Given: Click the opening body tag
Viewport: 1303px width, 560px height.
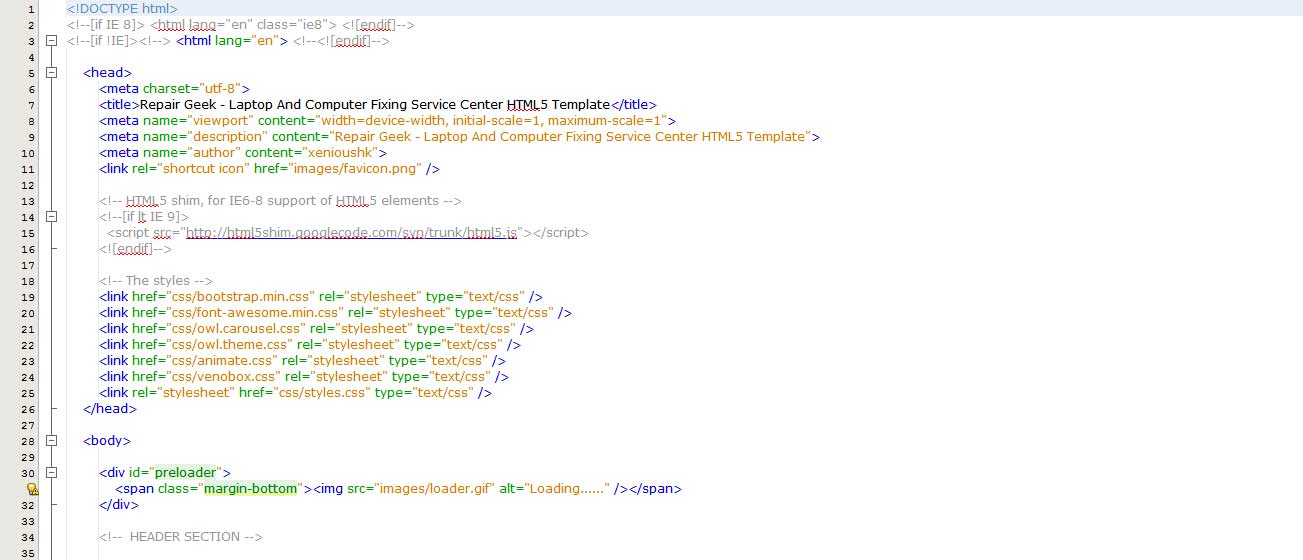Looking at the screenshot, I should [x=107, y=441].
